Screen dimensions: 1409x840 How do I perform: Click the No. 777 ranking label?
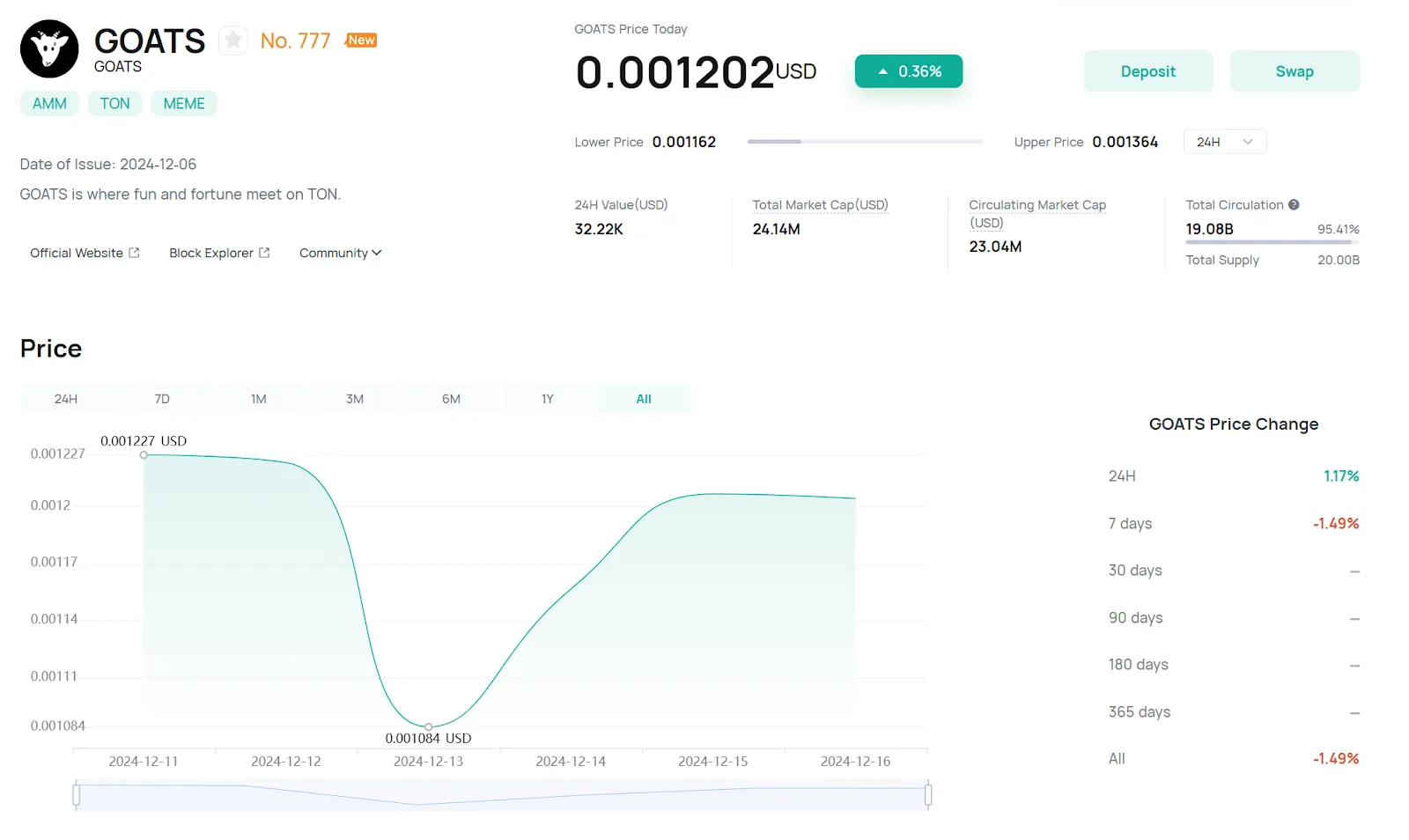[x=295, y=41]
